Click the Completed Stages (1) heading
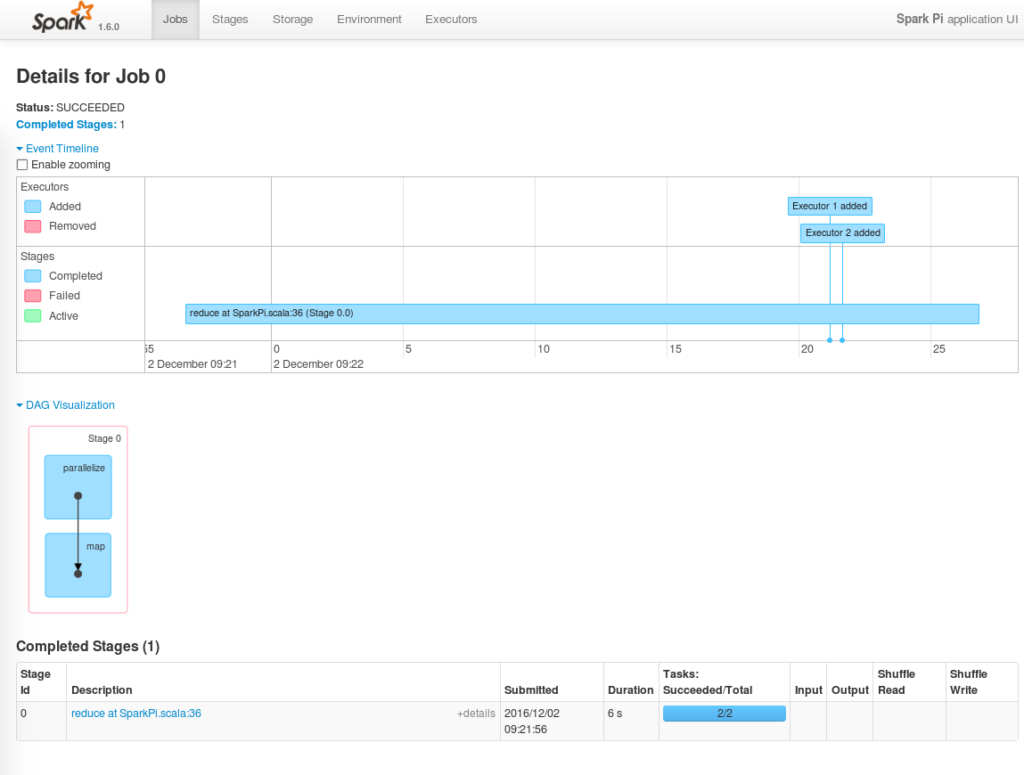 [x=88, y=646]
